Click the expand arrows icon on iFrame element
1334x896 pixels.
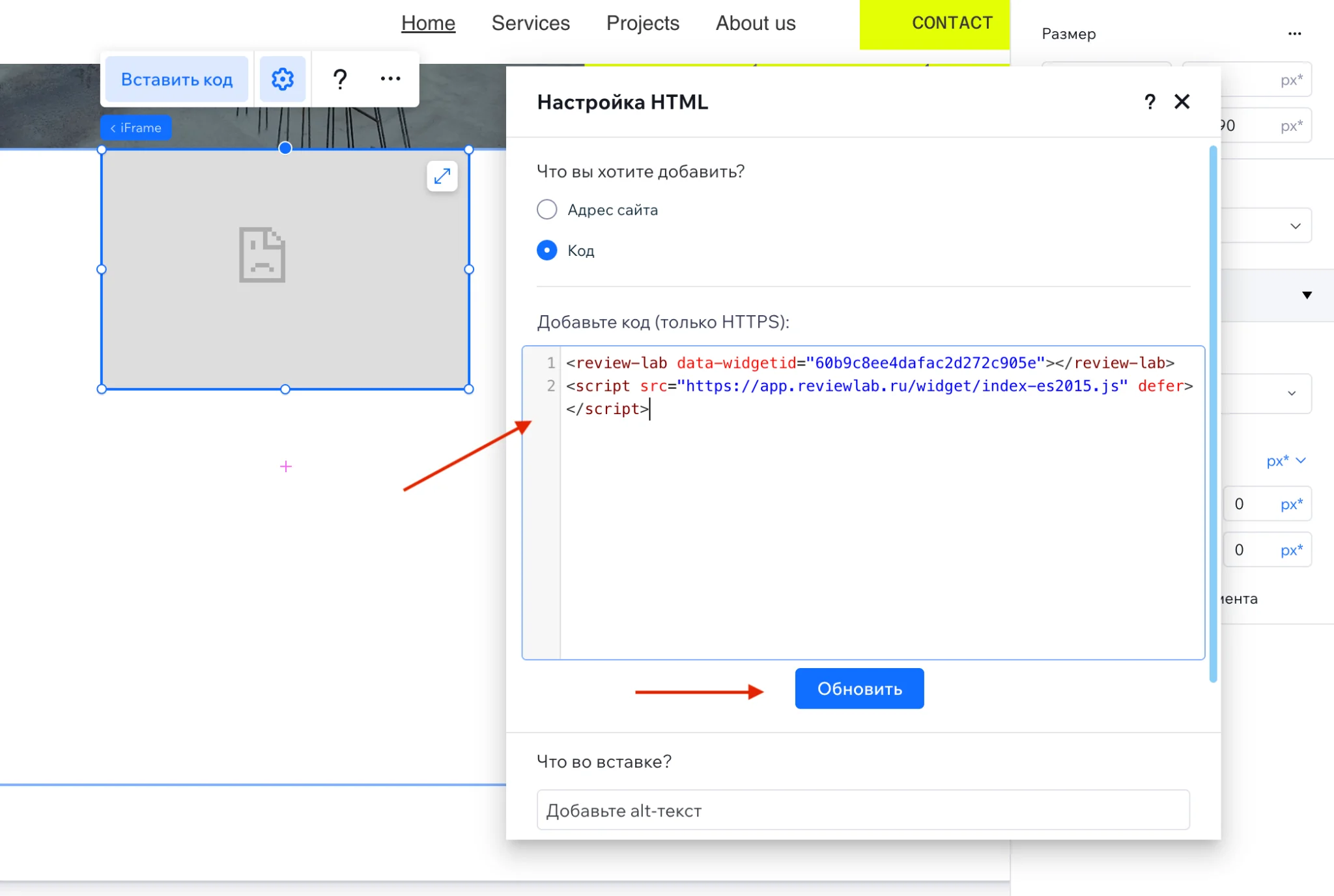point(442,176)
